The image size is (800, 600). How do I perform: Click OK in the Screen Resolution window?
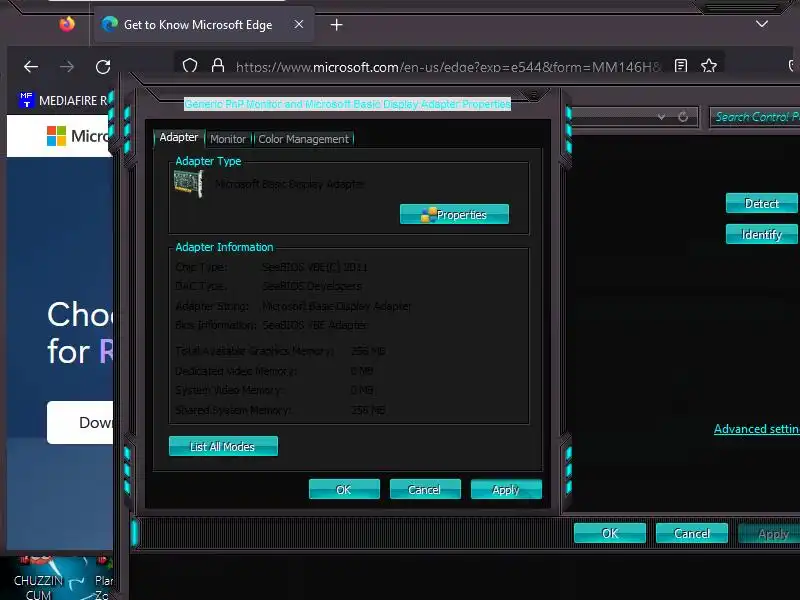point(610,533)
